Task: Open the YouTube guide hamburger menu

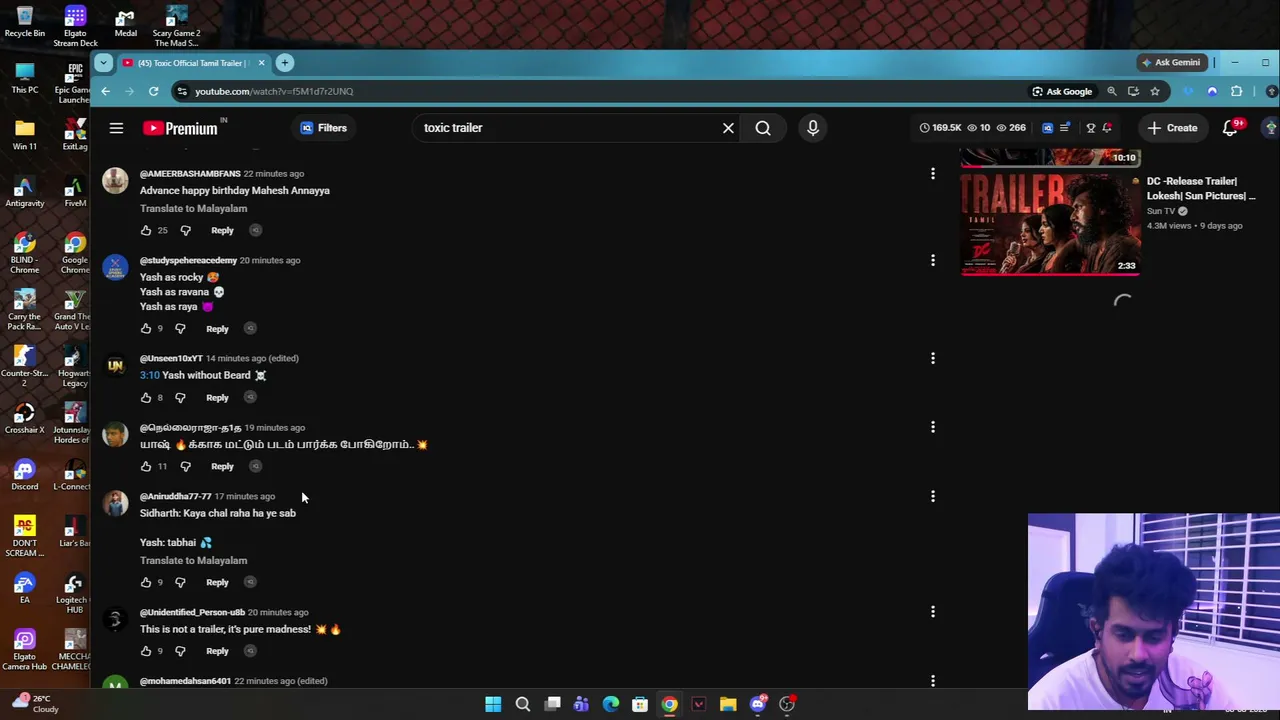Action: point(116,128)
